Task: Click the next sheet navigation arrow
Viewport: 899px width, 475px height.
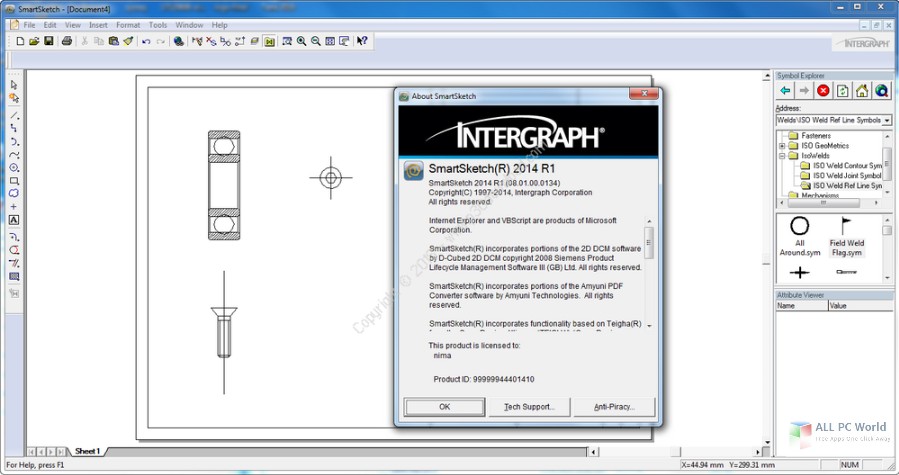Action: (50, 451)
